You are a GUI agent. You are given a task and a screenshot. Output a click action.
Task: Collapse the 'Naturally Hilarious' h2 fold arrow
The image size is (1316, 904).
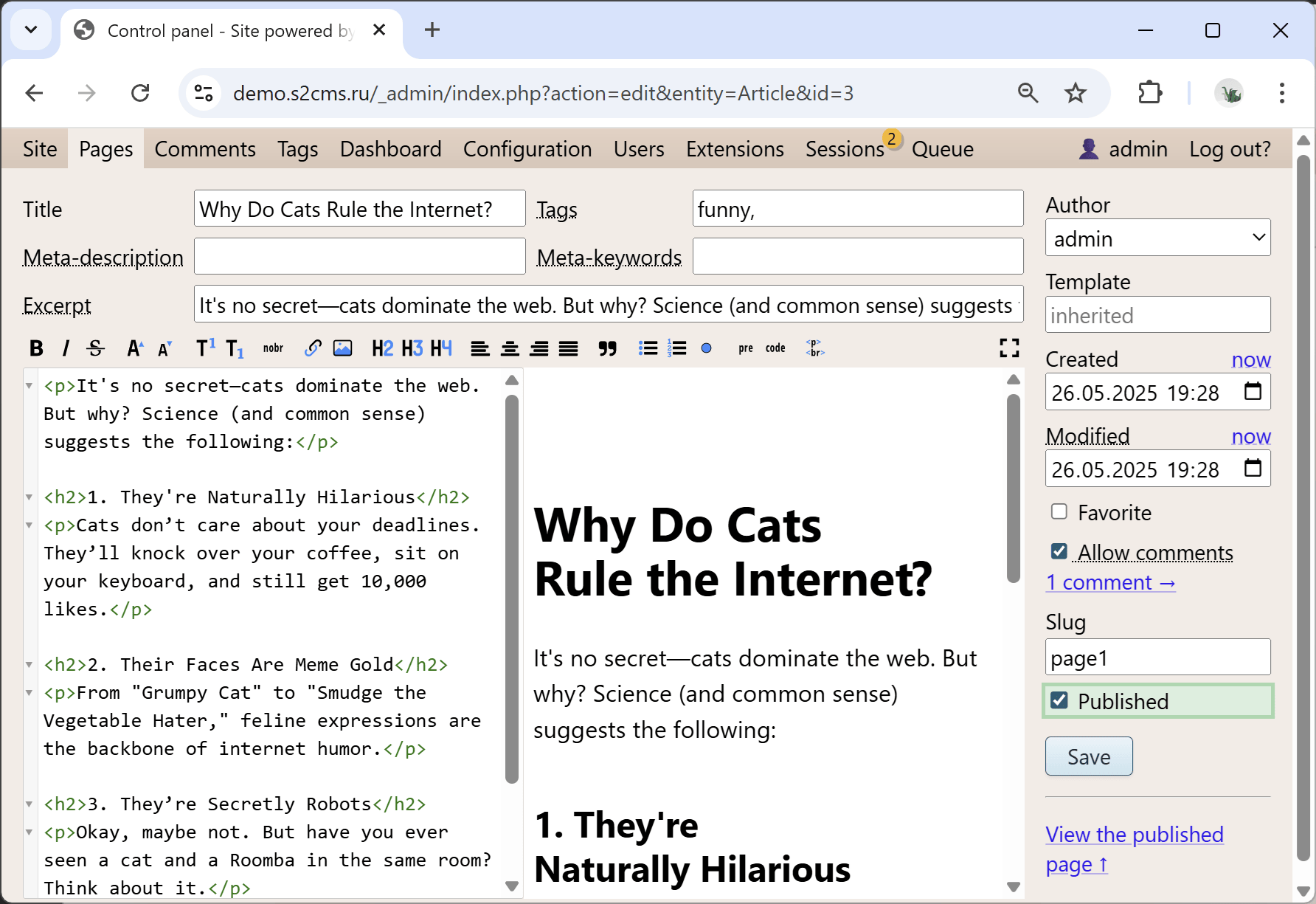(30, 497)
